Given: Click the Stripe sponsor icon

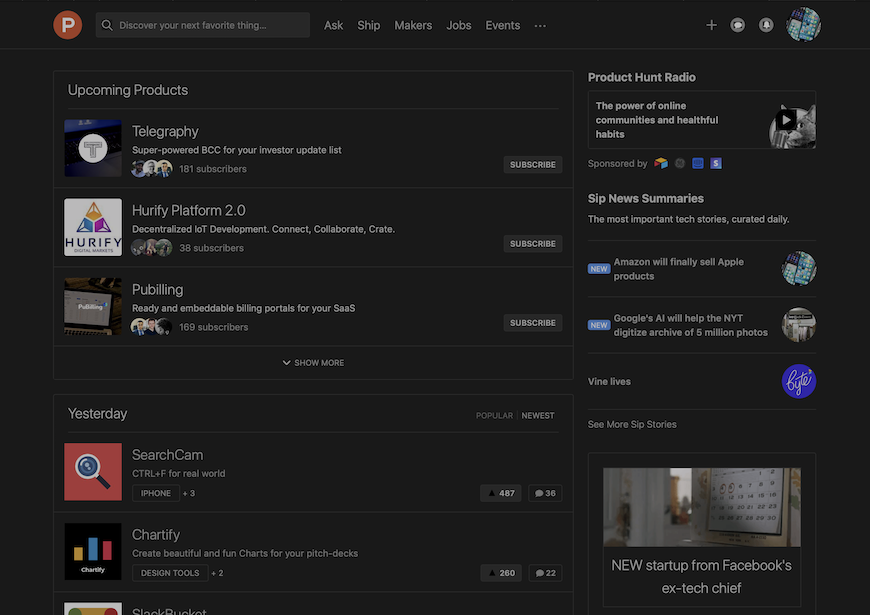Looking at the screenshot, I should pos(716,162).
